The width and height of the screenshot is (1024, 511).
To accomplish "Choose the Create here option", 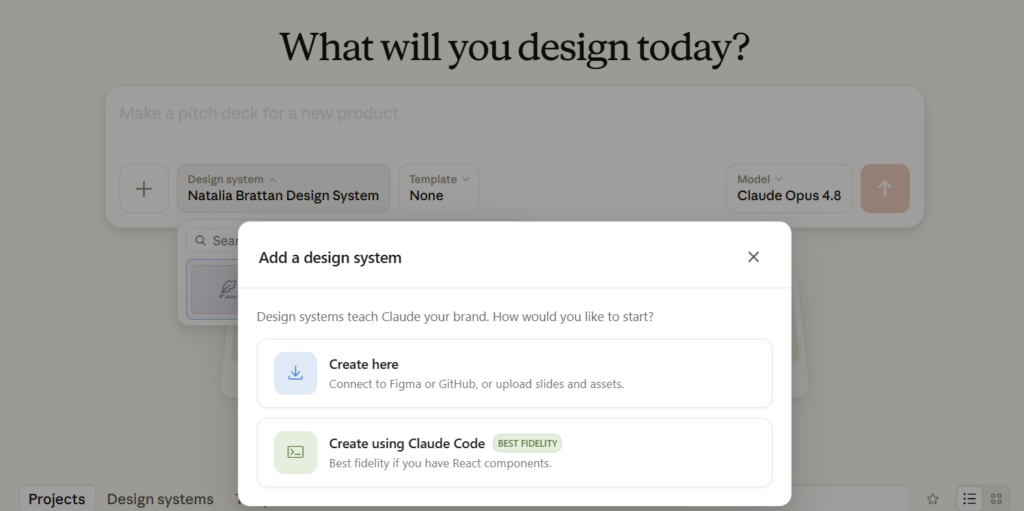I will point(515,373).
